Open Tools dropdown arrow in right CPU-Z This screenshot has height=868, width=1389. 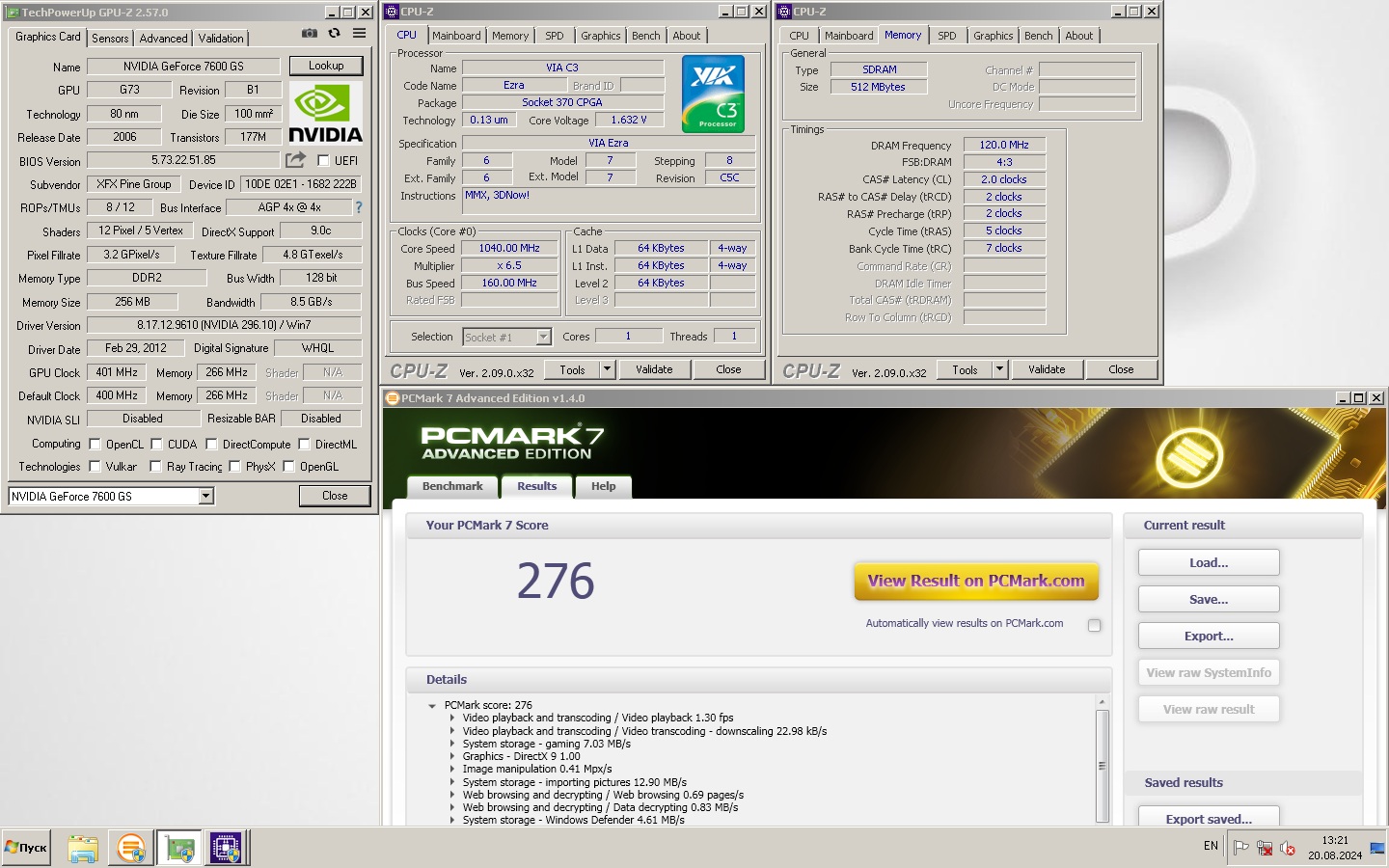tap(999, 369)
